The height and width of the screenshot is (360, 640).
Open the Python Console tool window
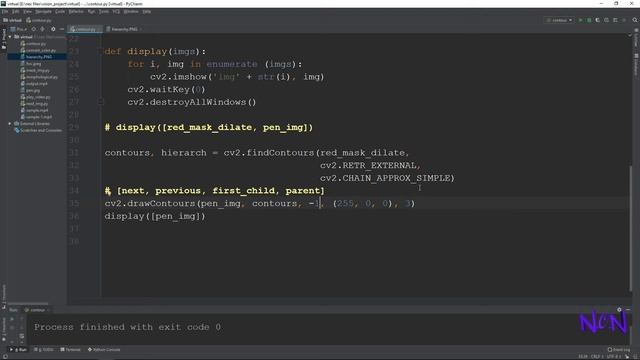click(104, 350)
